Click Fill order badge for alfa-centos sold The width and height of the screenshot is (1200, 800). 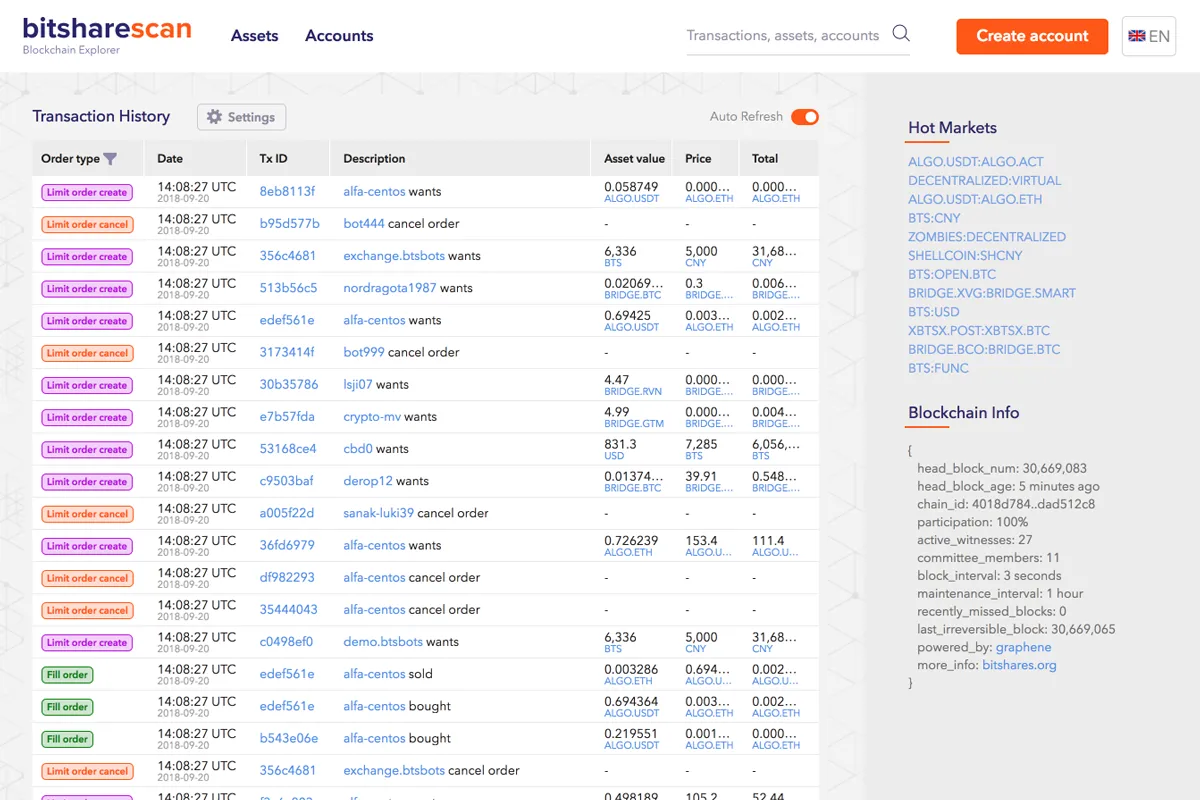(x=67, y=675)
